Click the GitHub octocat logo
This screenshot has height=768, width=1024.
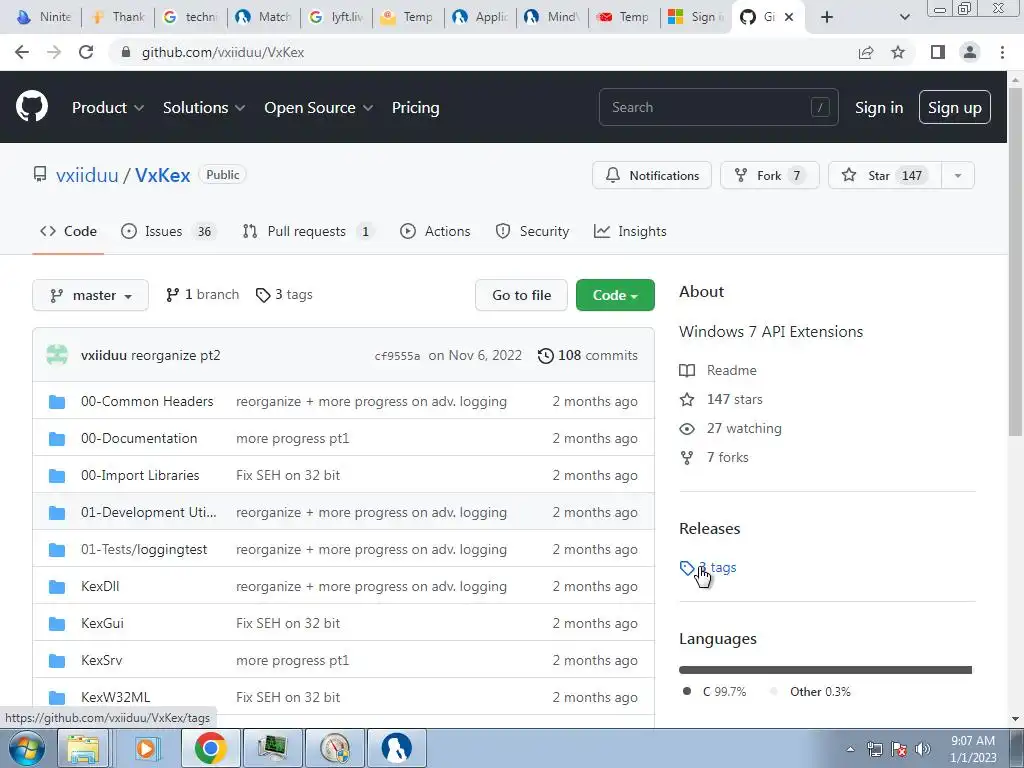click(x=32, y=106)
